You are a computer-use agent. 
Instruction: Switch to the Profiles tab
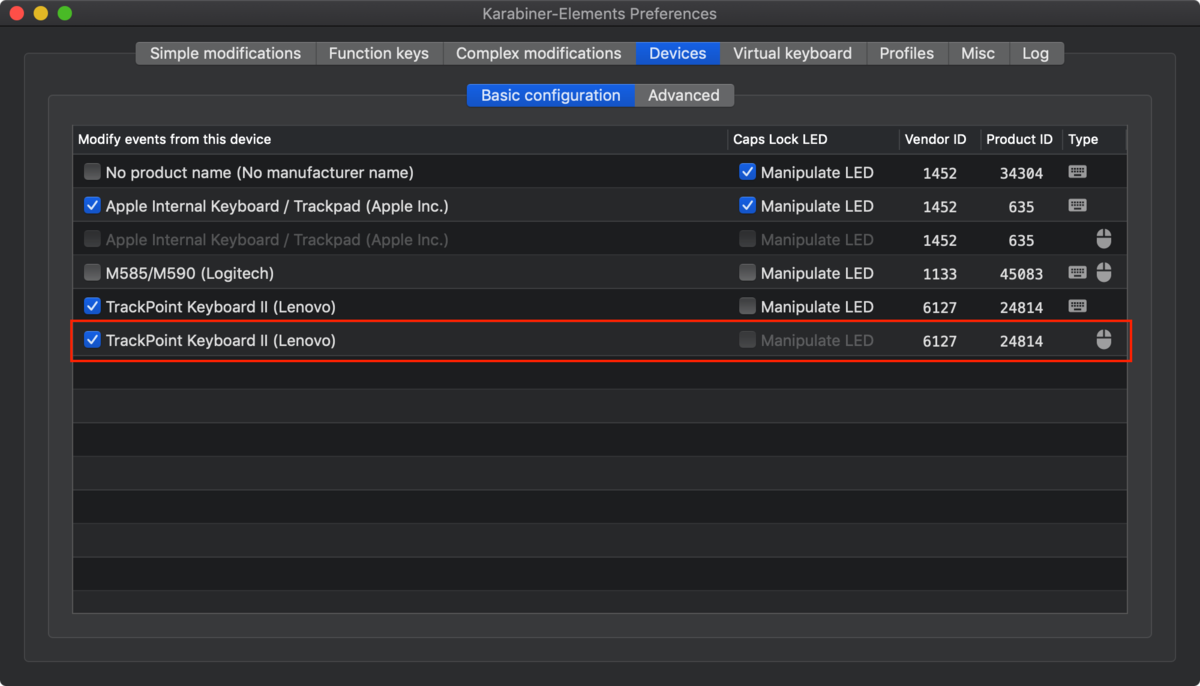[907, 53]
